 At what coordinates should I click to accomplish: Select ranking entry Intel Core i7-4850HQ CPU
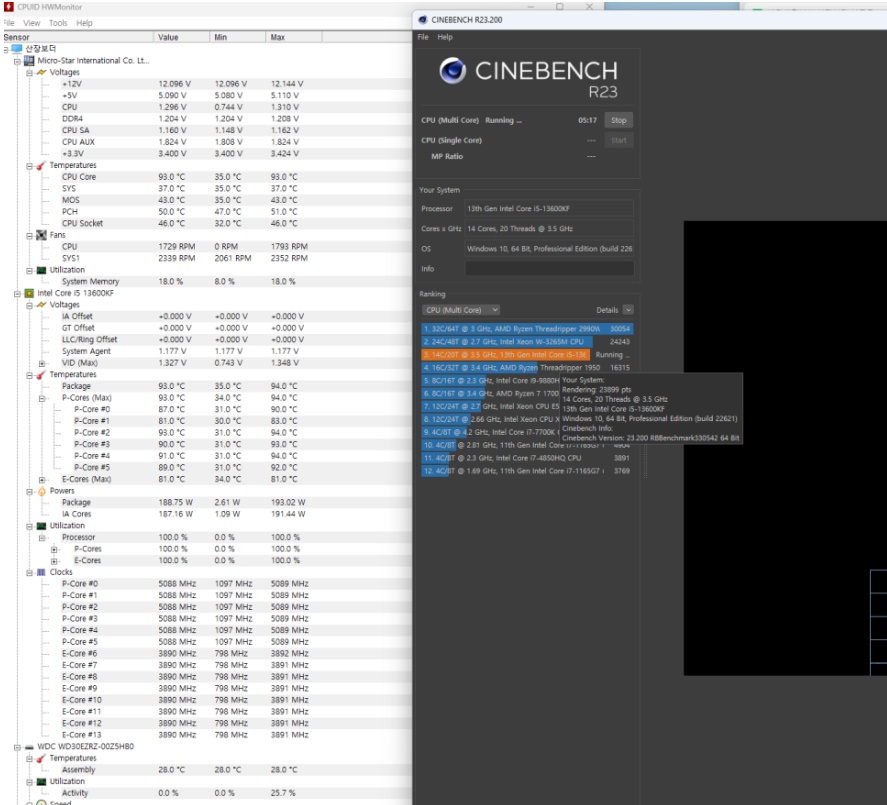(x=527, y=458)
